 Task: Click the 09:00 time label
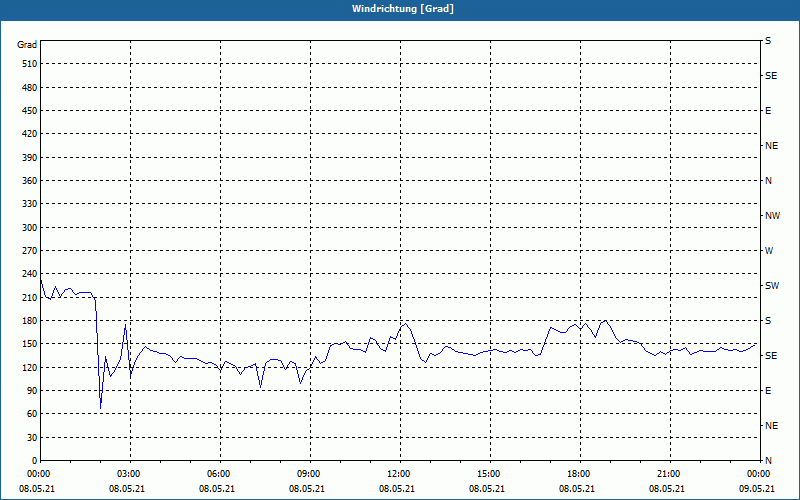click(309, 474)
